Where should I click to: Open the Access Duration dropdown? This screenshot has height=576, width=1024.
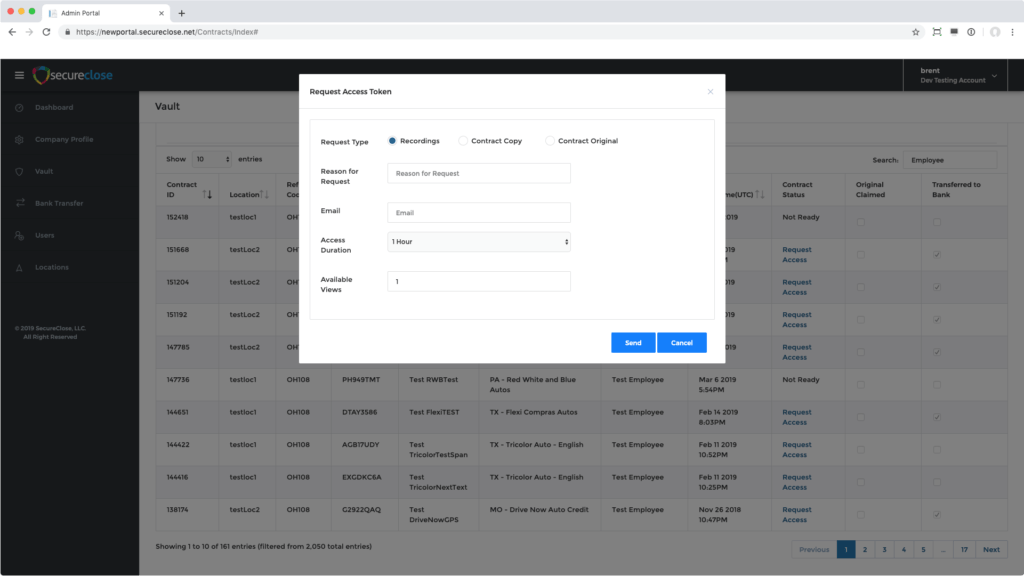(x=478, y=242)
